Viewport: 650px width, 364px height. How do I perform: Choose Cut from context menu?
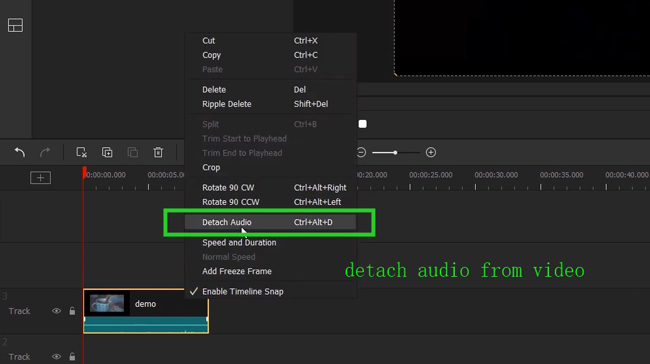(271, 41)
